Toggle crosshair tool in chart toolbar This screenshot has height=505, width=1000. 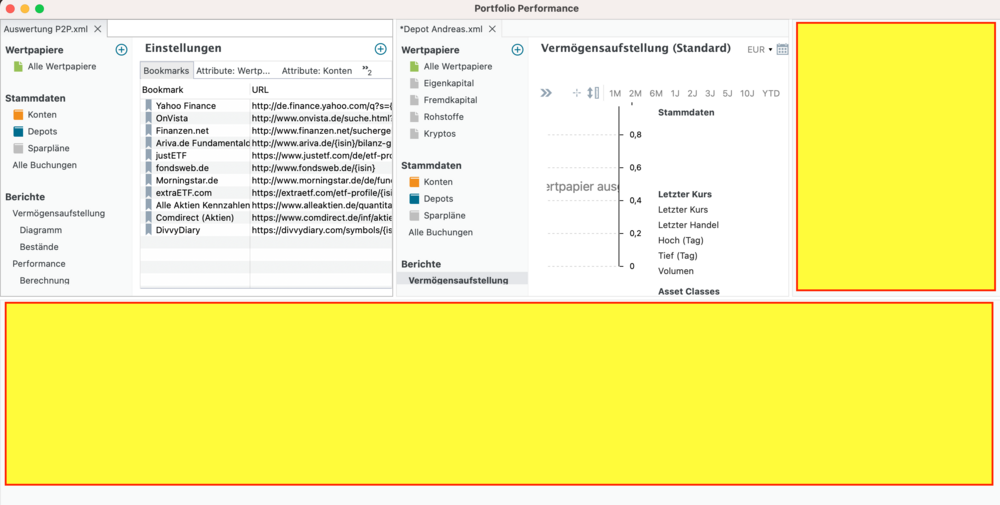tap(577, 93)
